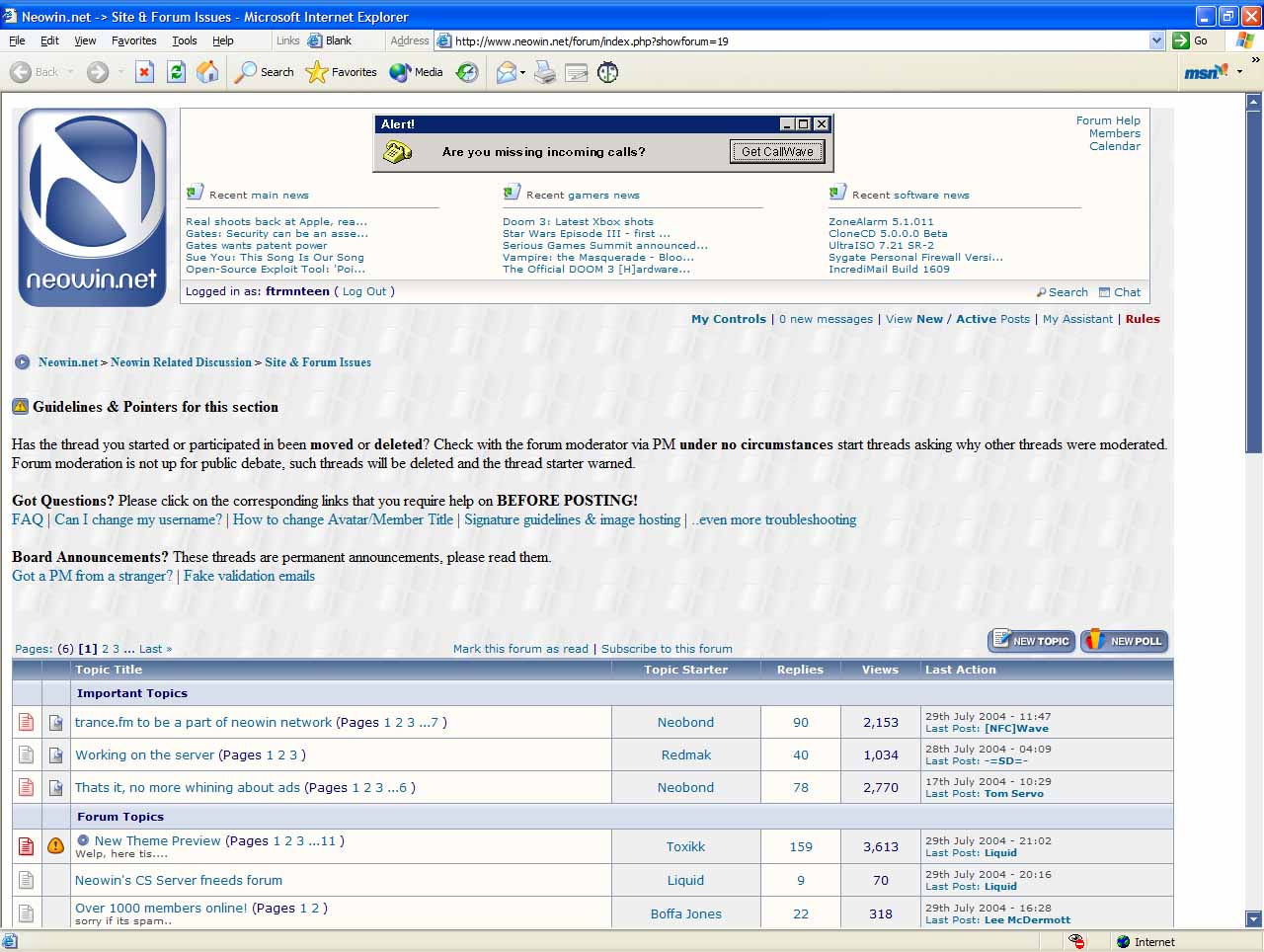Click Log Out link
1264x952 pixels.
point(364,291)
